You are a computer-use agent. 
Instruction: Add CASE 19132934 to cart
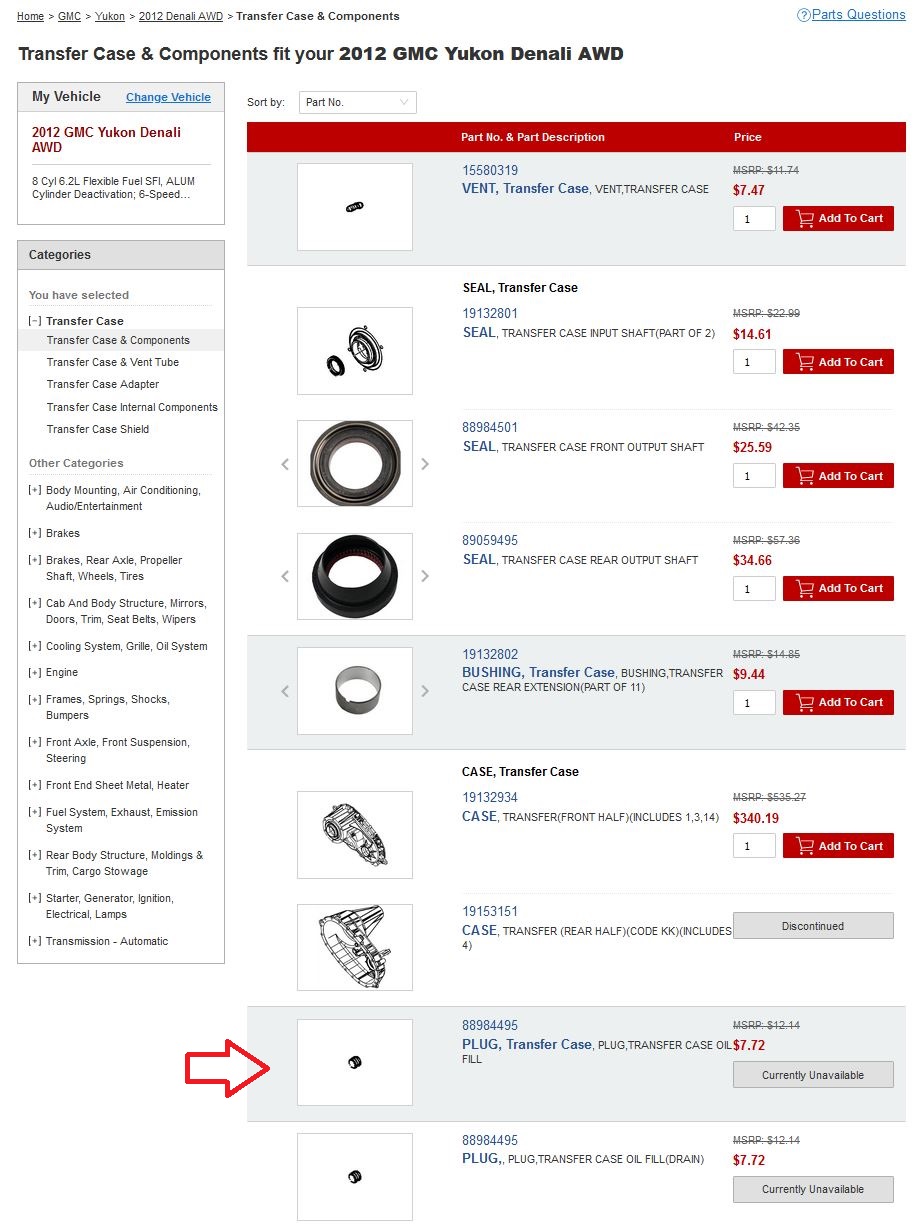[x=838, y=846]
